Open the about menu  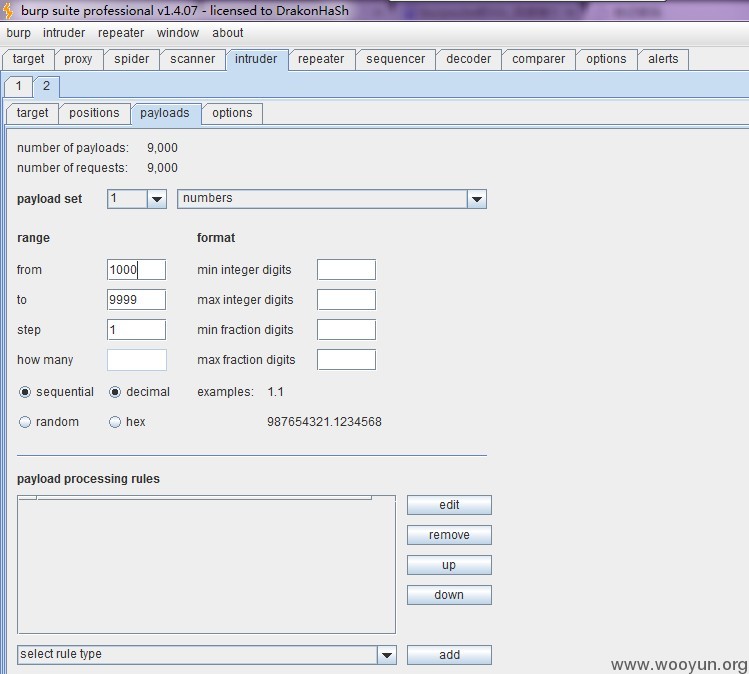point(228,33)
